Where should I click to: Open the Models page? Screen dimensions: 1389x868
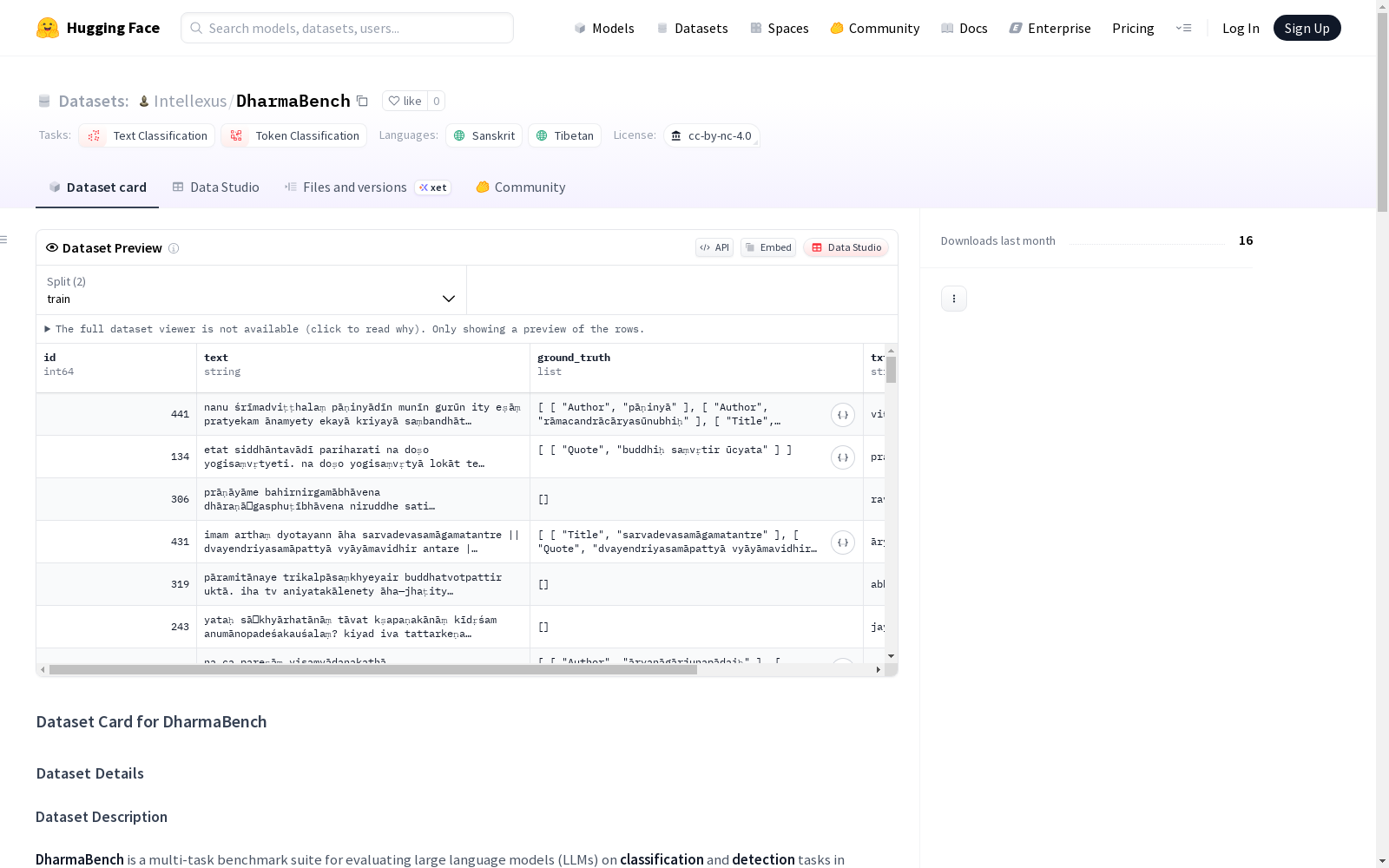(x=604, y=28)
